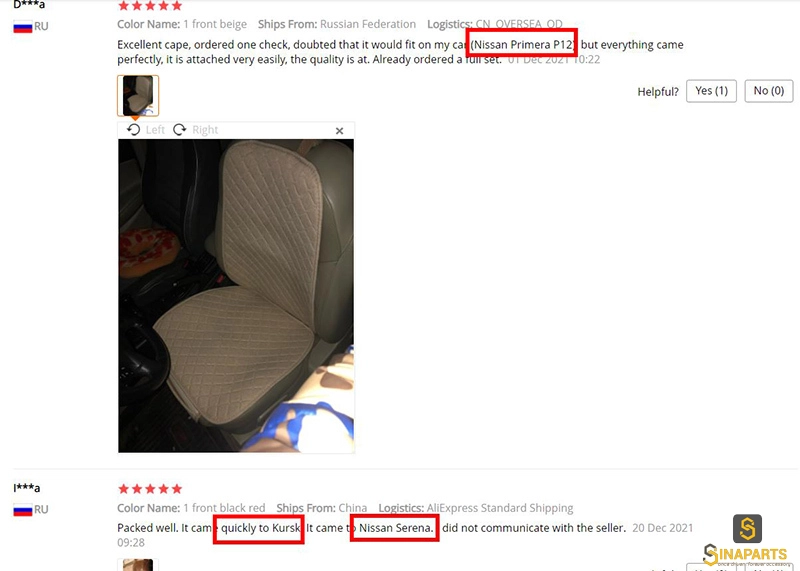Rotate the review photo right
The height and width of the screenshot is (571, 800).
(x=180, y=130)
